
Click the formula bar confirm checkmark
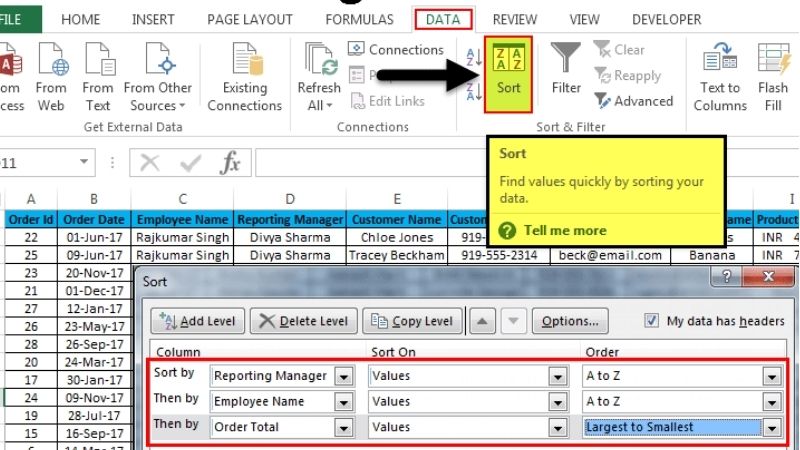coord(190,163)
